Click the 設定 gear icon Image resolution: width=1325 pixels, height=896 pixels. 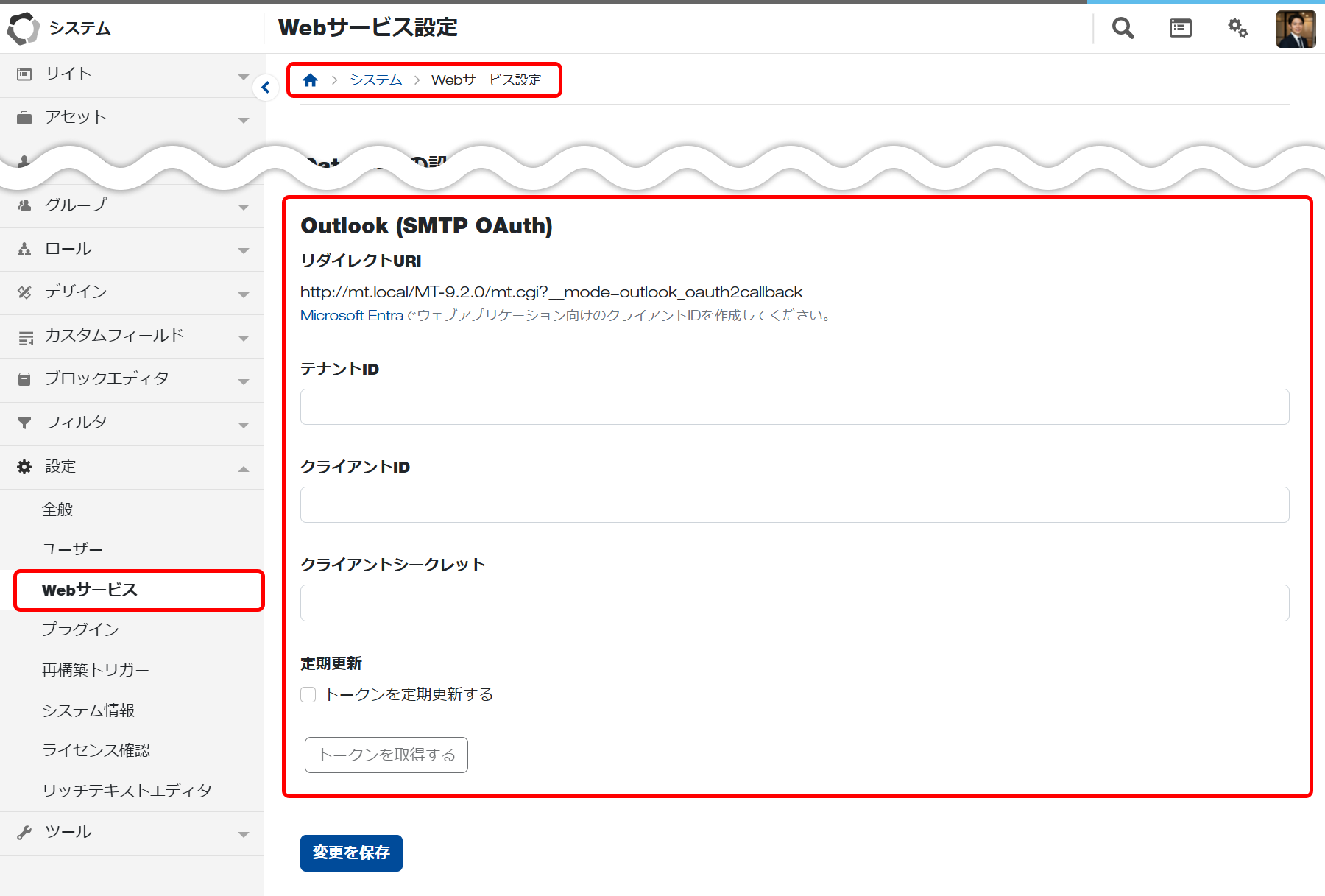[24, 467]
